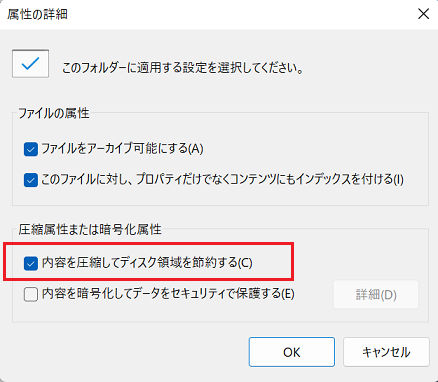Click the (C) shortcut hint of compression option

245,263
